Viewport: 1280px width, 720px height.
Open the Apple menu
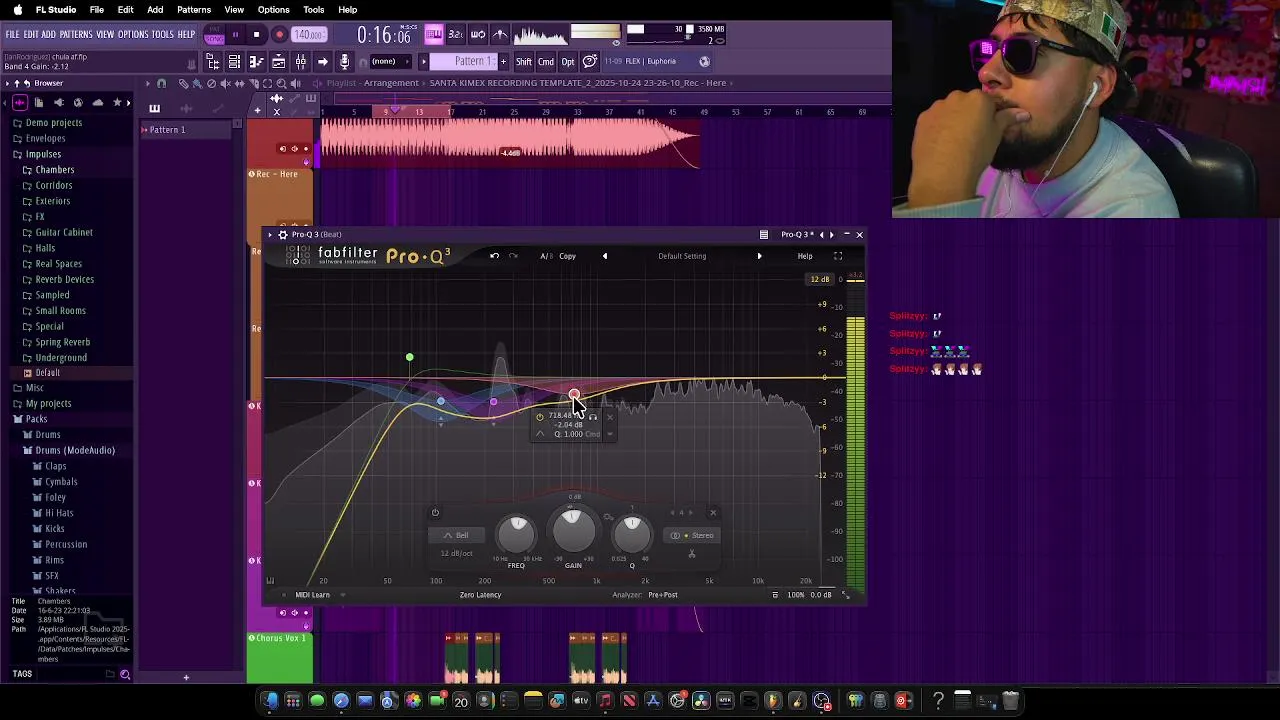coord(17,10)
